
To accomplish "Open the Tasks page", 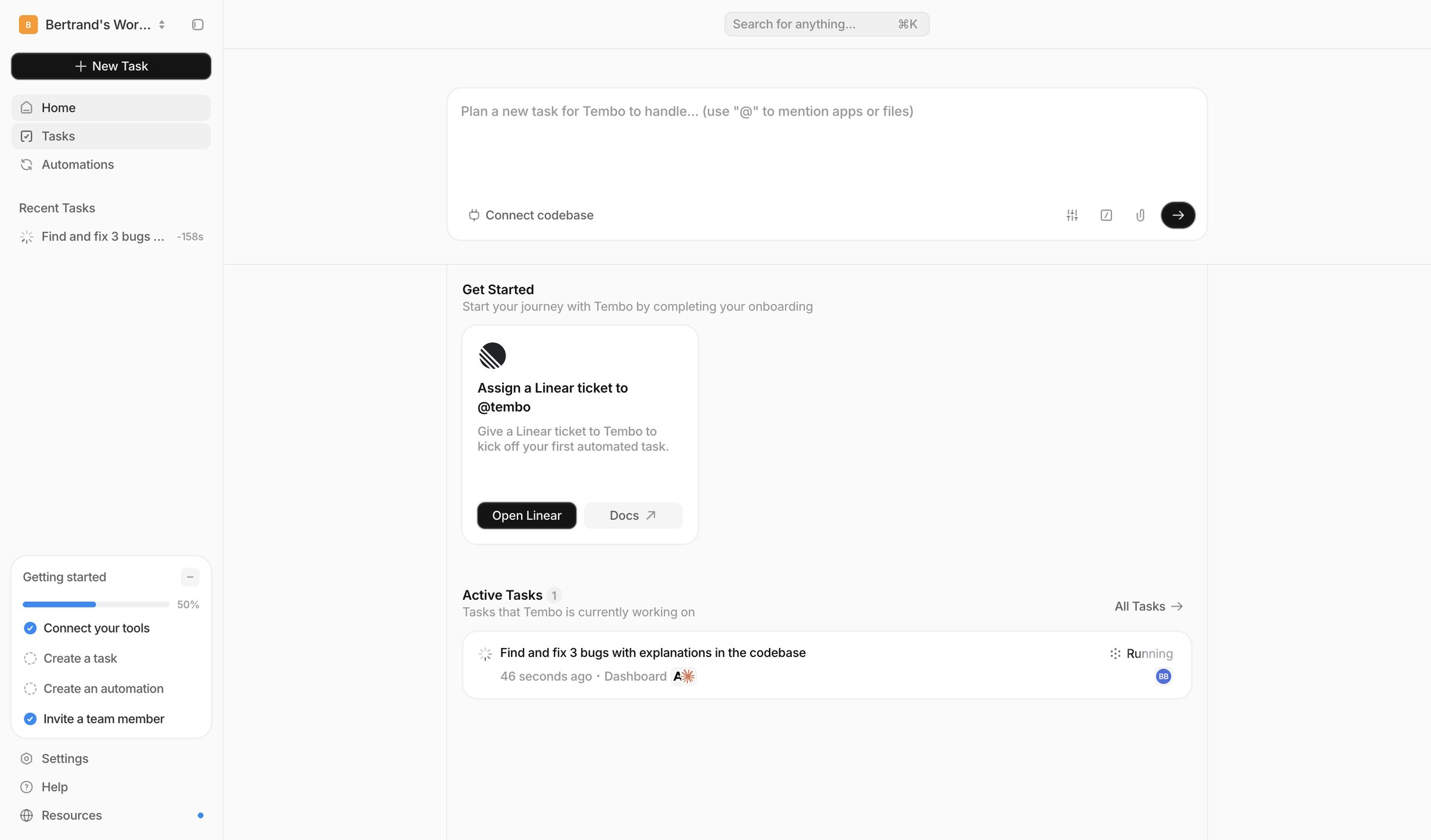I will tap(111, 137).
